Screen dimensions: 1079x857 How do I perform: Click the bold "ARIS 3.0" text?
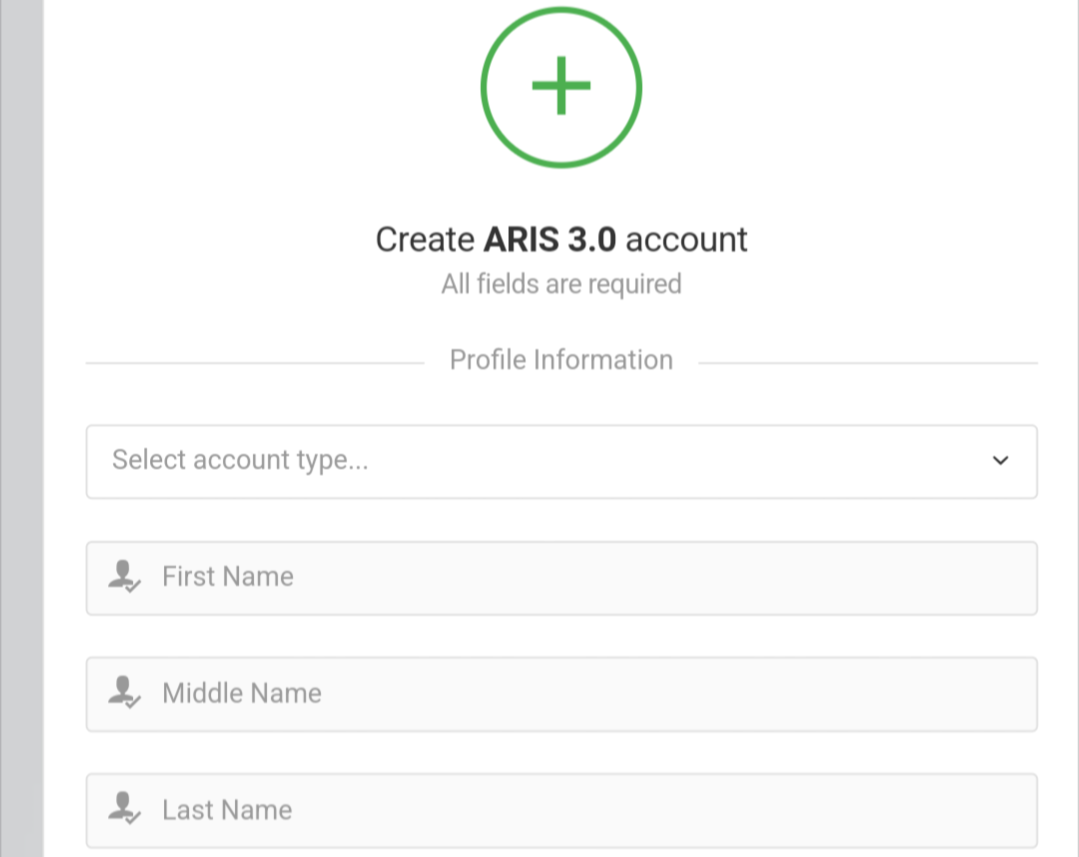pos(549,240)
